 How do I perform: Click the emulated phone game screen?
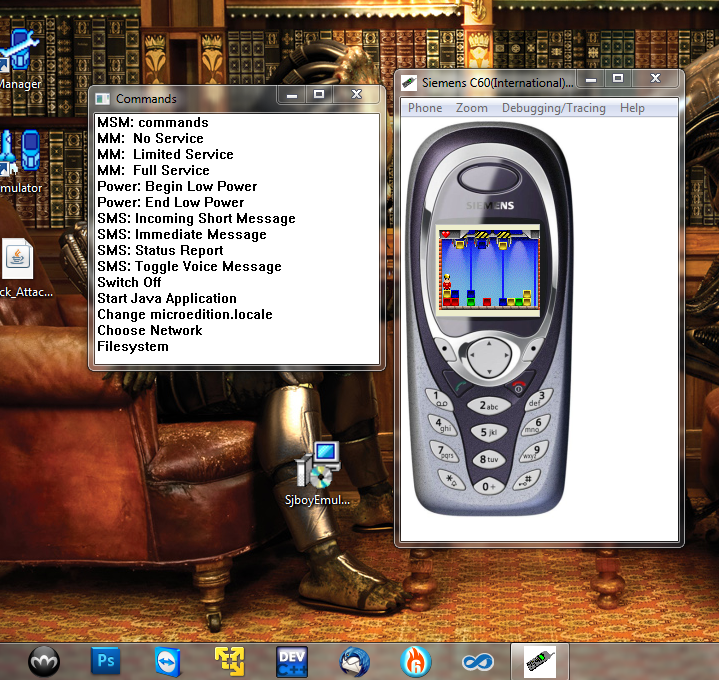coord(488,271)
